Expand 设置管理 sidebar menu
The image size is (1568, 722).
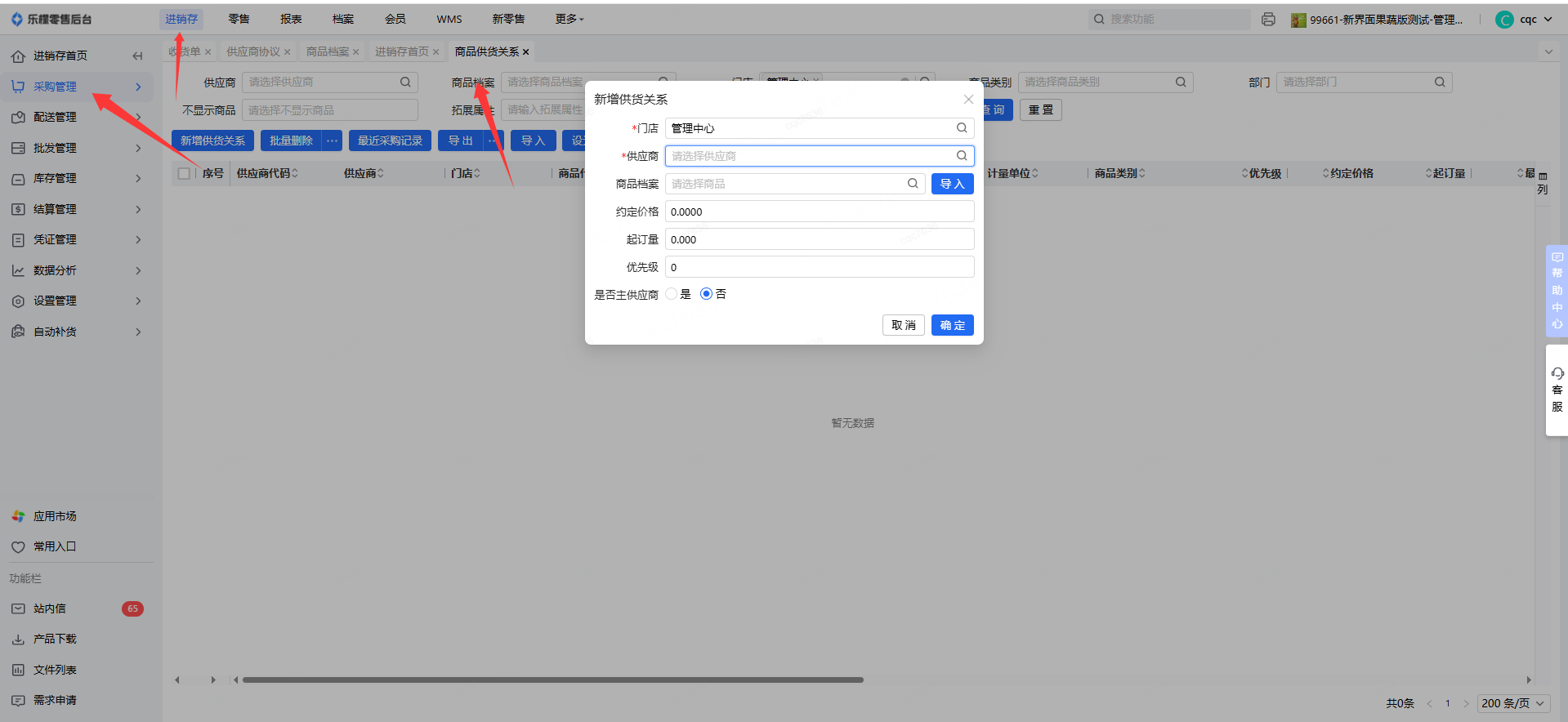coord(78,301)
